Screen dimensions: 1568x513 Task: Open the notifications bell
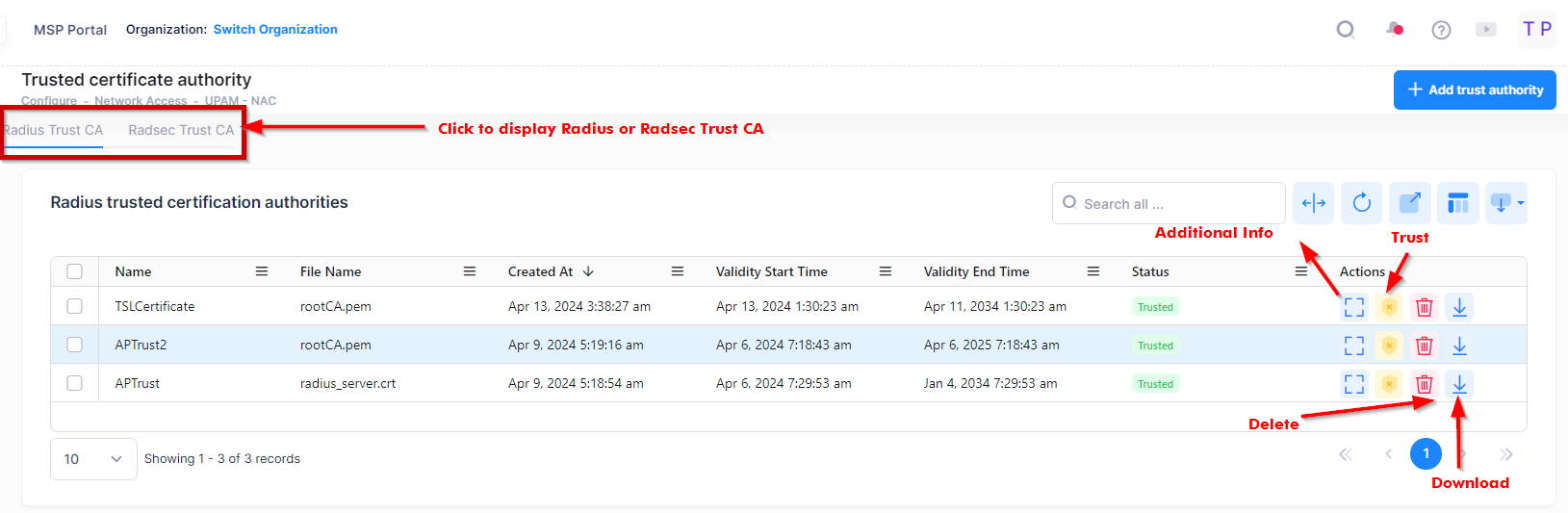click(1394, 30)
